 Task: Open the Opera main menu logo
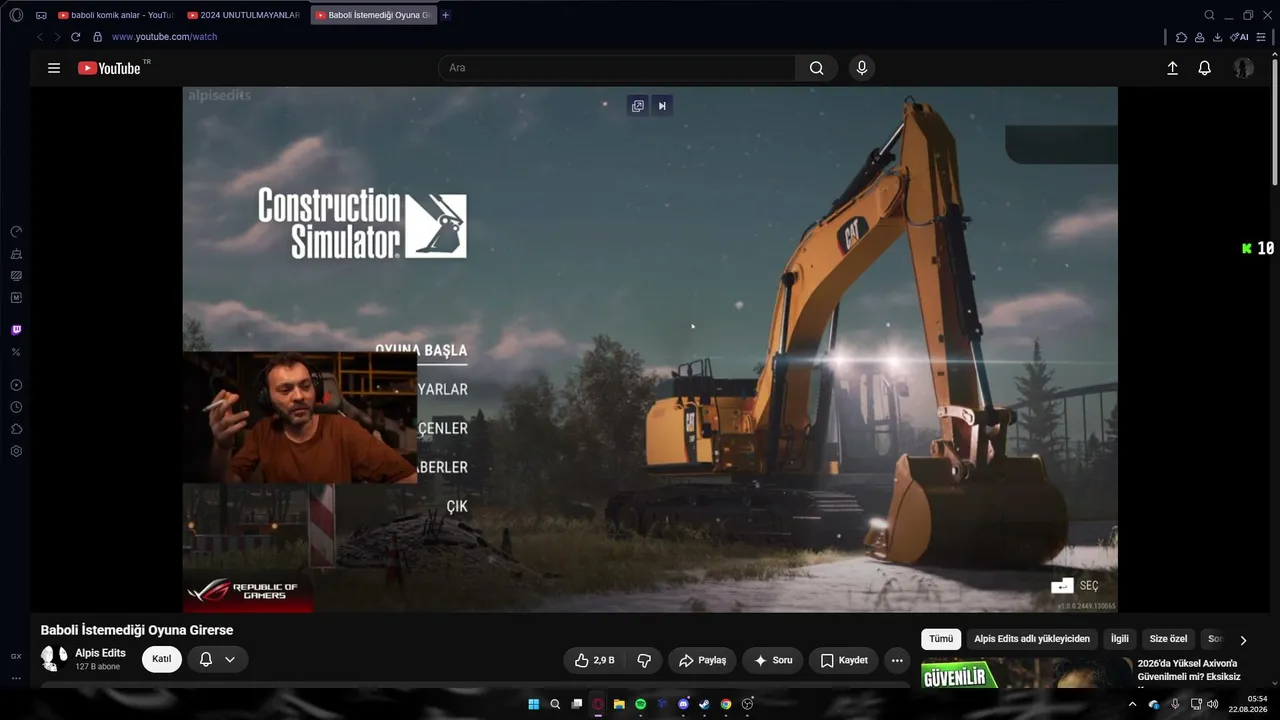[16, 15]
